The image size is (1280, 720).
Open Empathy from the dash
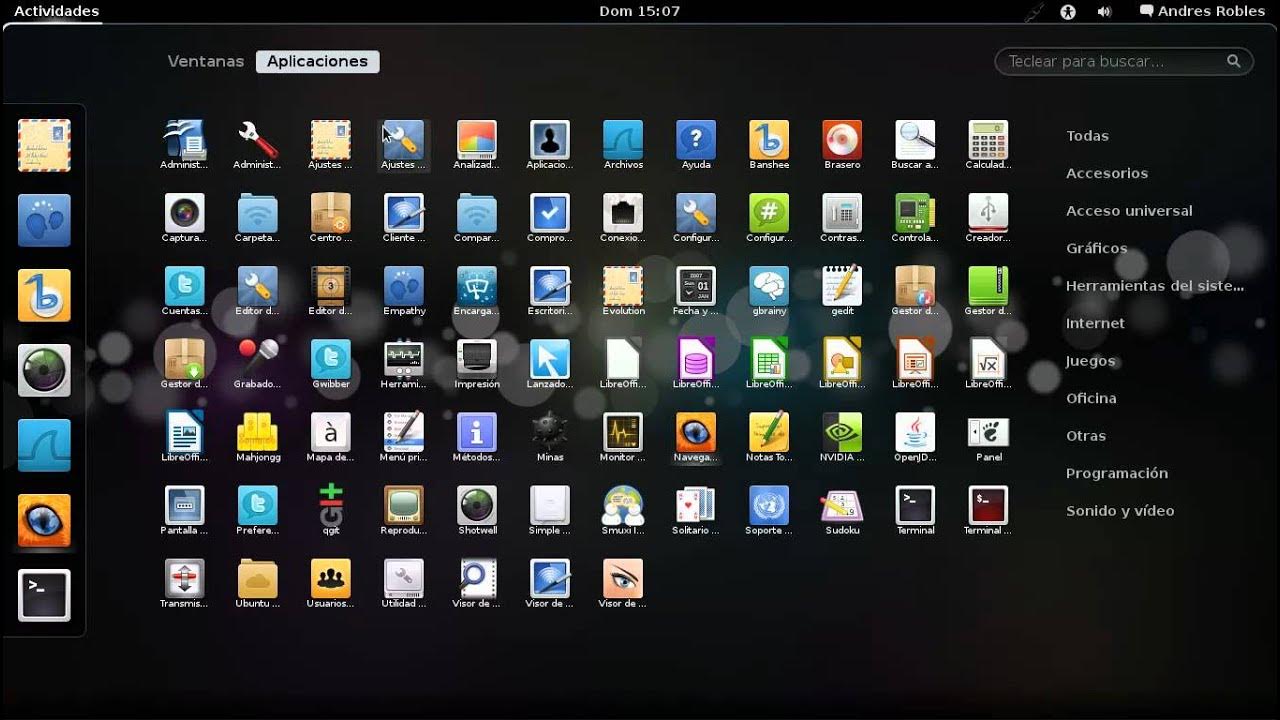[x=44, y=220]
